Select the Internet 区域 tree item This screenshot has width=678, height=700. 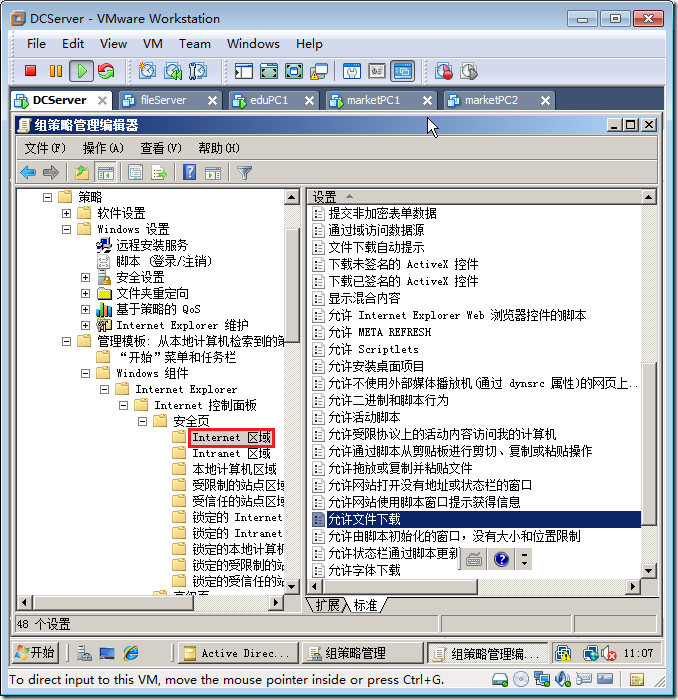231,437
